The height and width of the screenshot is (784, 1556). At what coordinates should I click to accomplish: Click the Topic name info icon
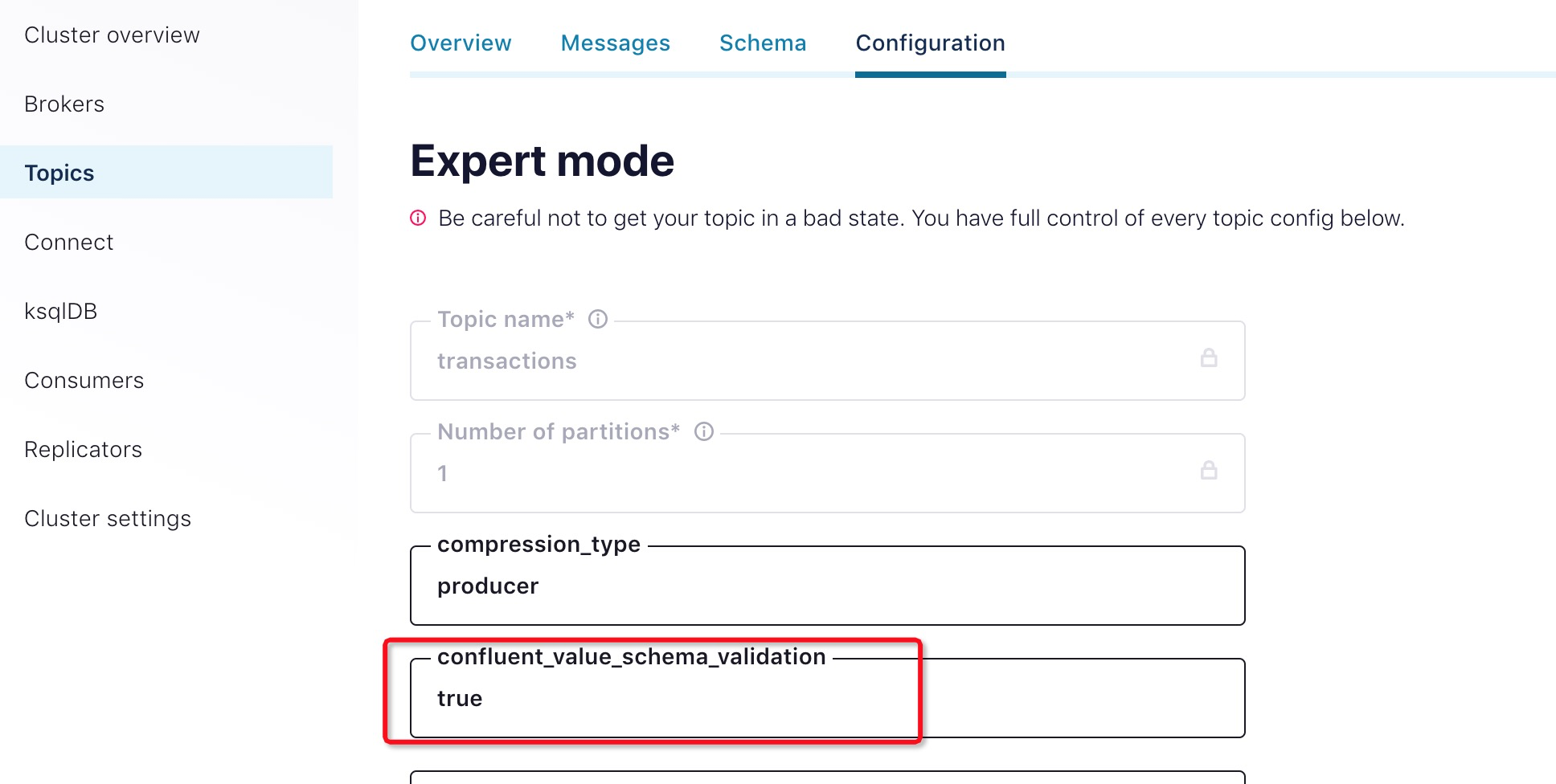tap(598, 320)
